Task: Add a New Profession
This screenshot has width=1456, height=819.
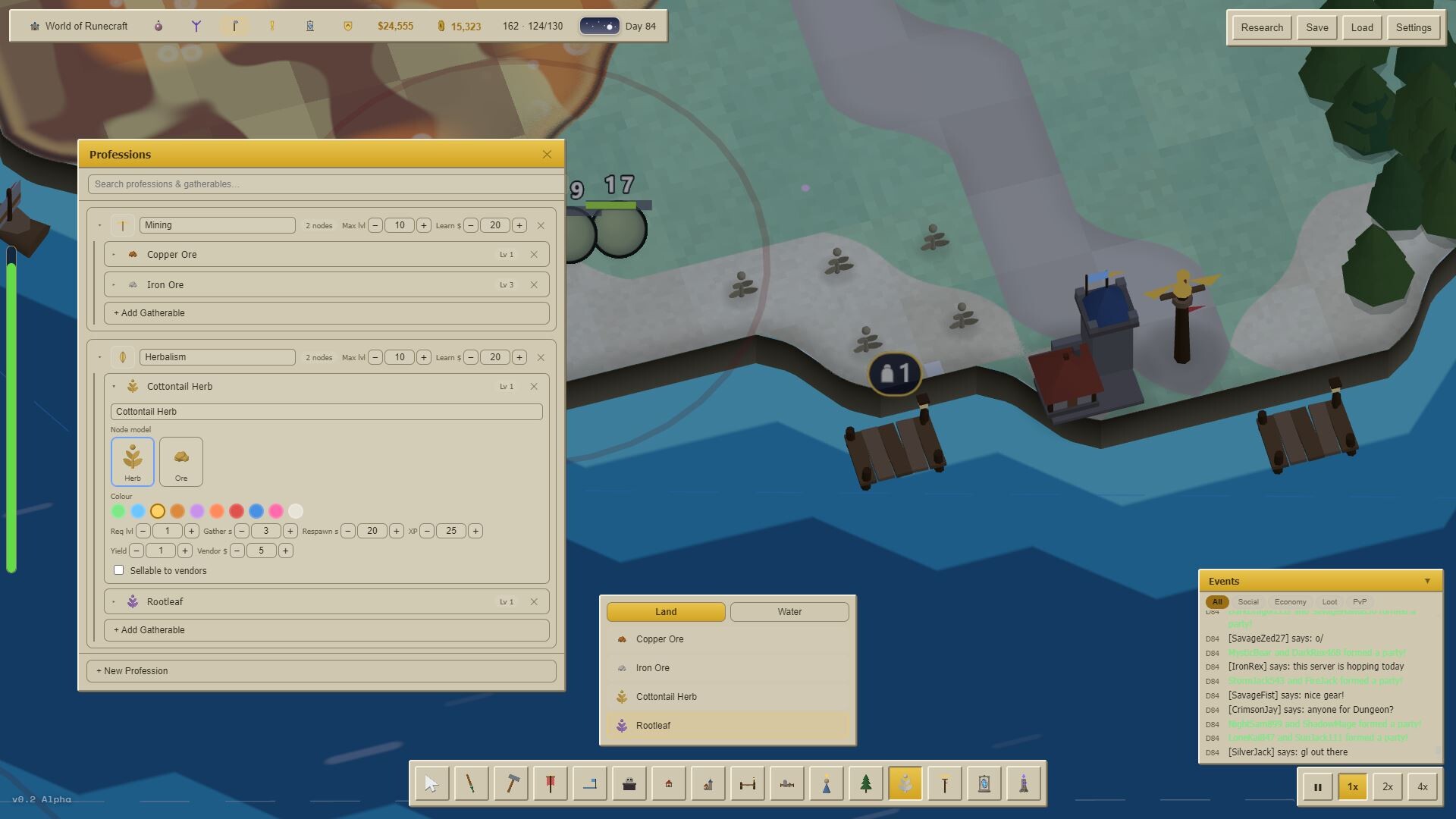Action: click(x=322, y=671)
